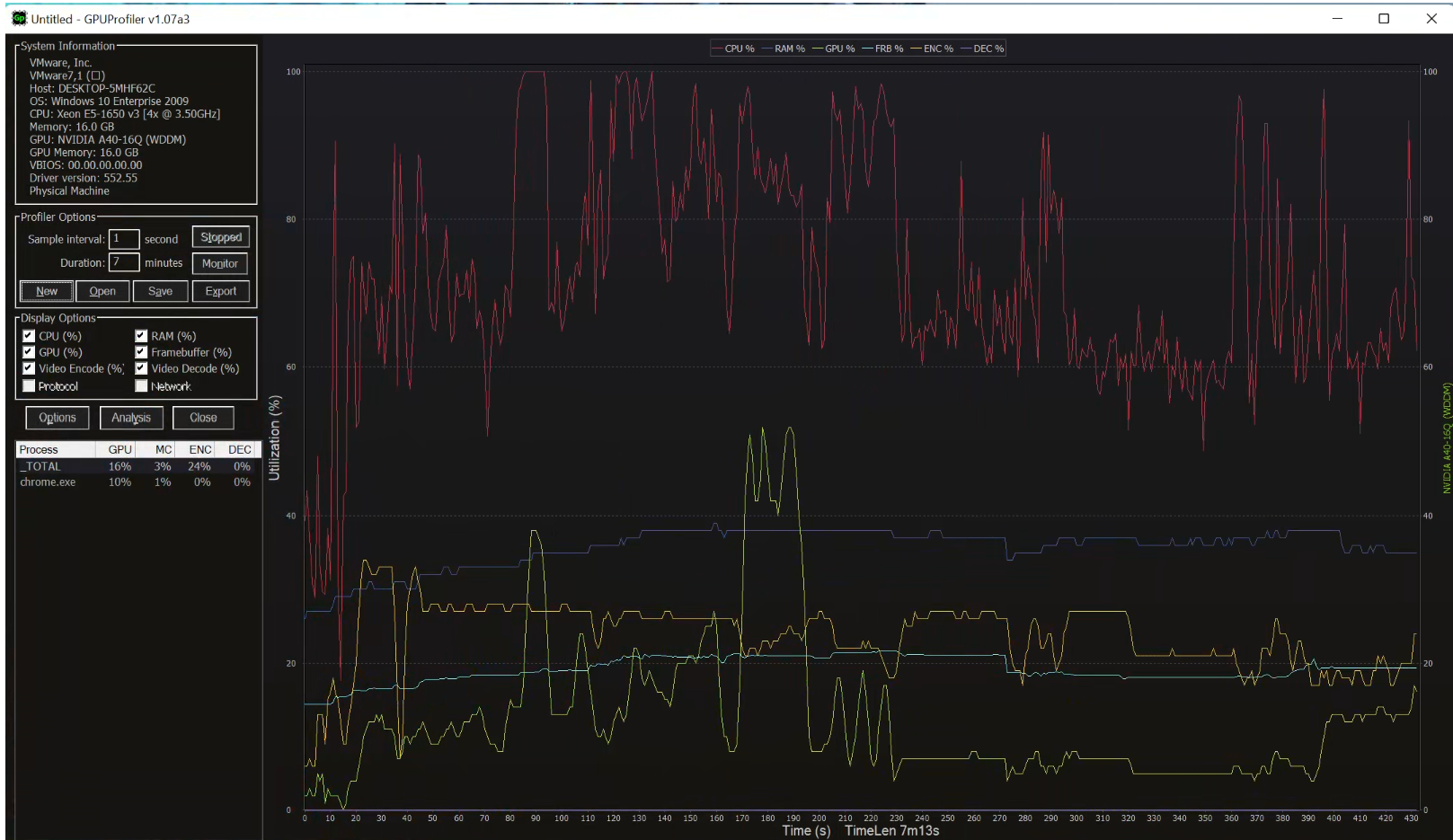The width and height of the screenshot is (1453, 840).
Task: Save the current profile
Action: click(160, 291)
